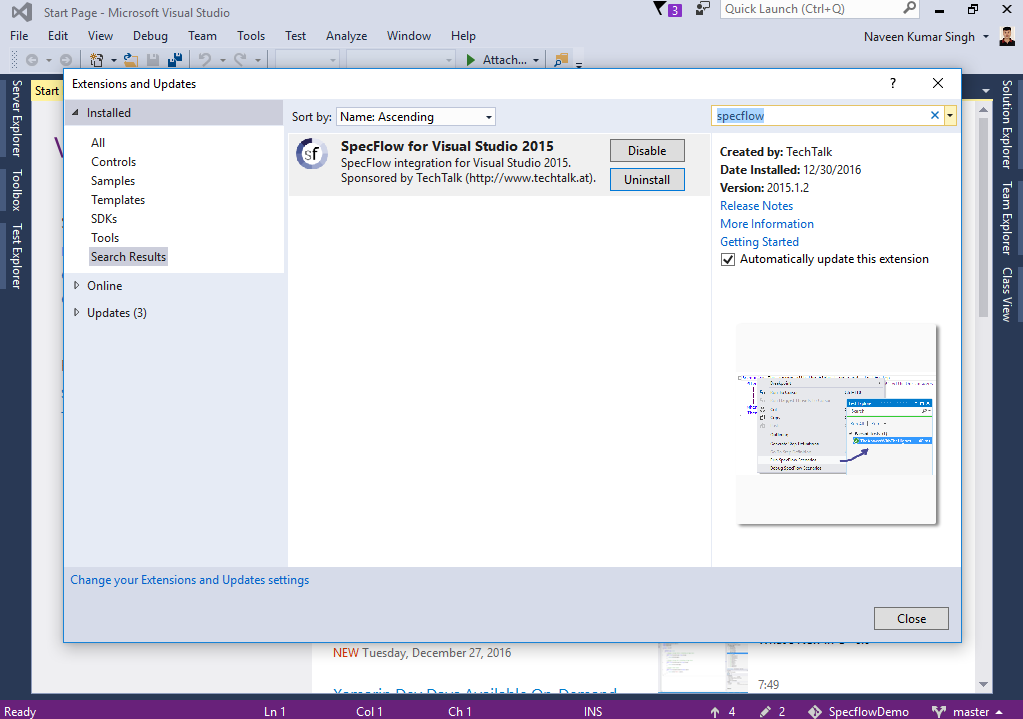The image size is (1023, 719).
Task: Open the Server Explorer side tab
Action: 16,118
